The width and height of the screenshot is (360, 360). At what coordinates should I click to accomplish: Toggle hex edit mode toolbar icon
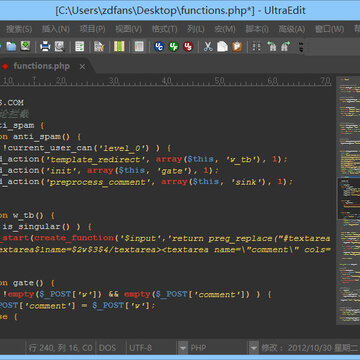pos(139,46)
